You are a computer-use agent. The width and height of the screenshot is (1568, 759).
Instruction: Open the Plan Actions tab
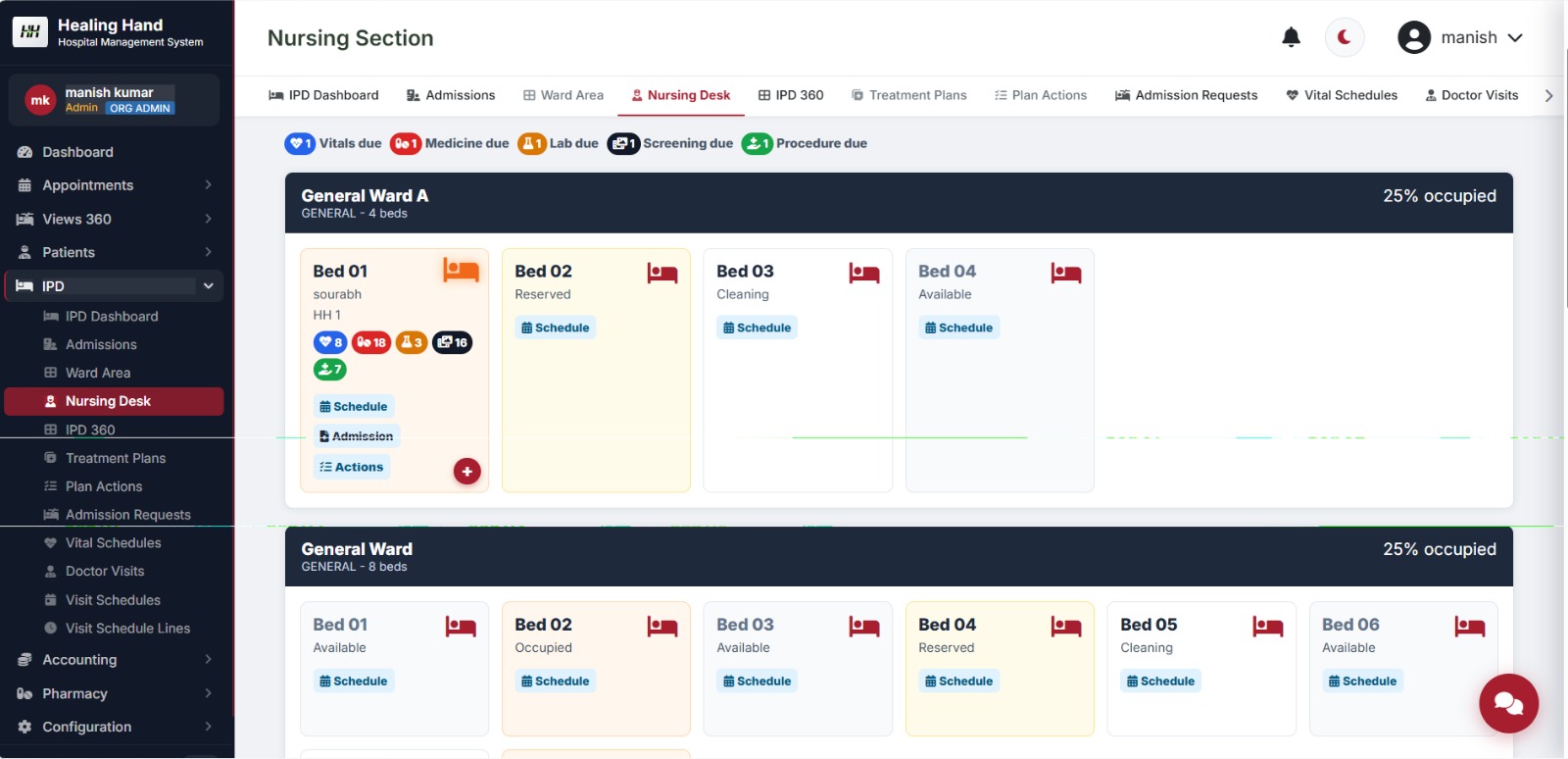[1041, 95]
